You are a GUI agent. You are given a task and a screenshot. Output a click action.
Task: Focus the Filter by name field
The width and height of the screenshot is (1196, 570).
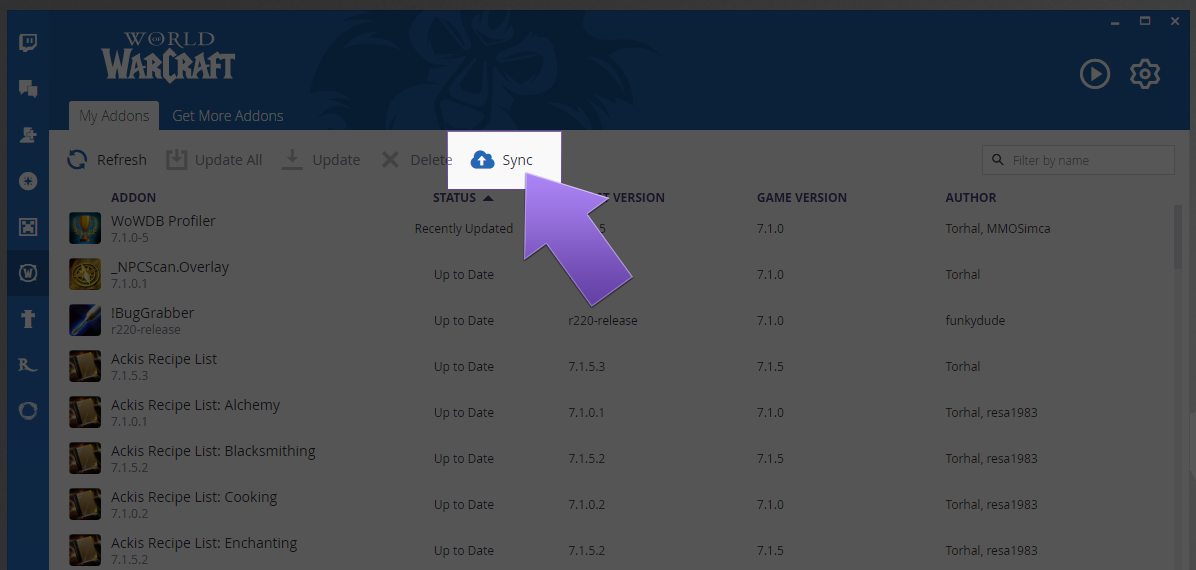point(1078,160)
